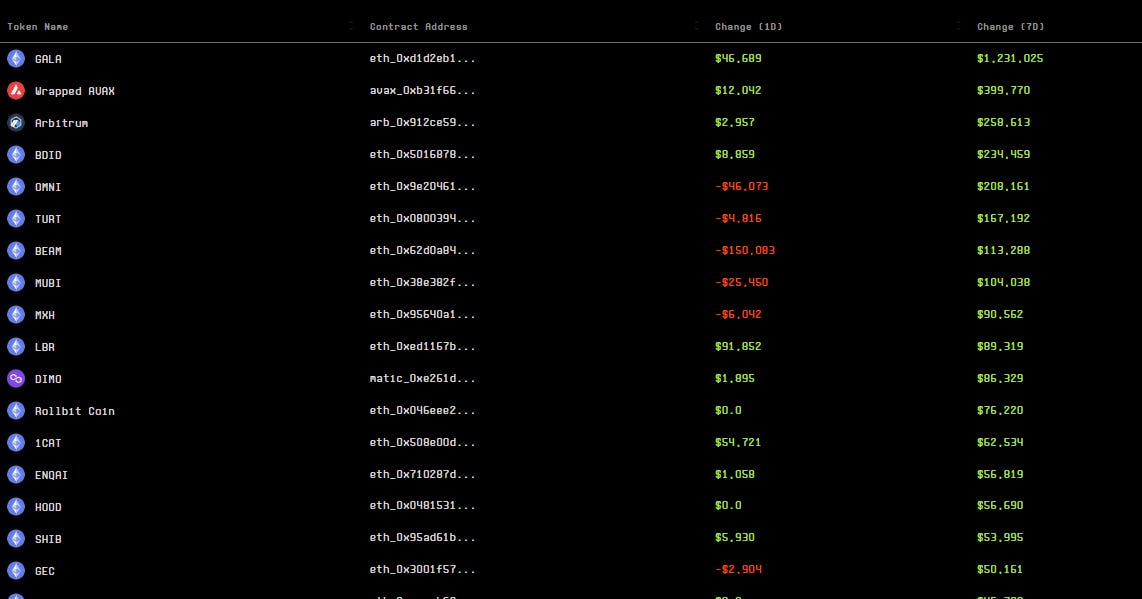Sort by the Contract Address column header
Viewport: 1142px width, 599px height.
coord(419,27)
